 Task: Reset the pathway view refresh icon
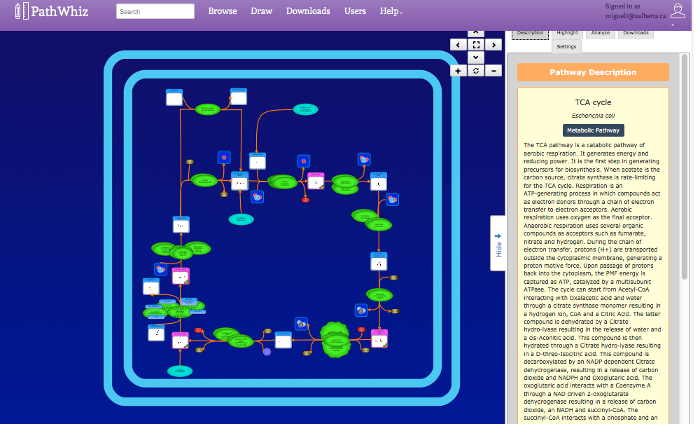[x=476, y=71]
